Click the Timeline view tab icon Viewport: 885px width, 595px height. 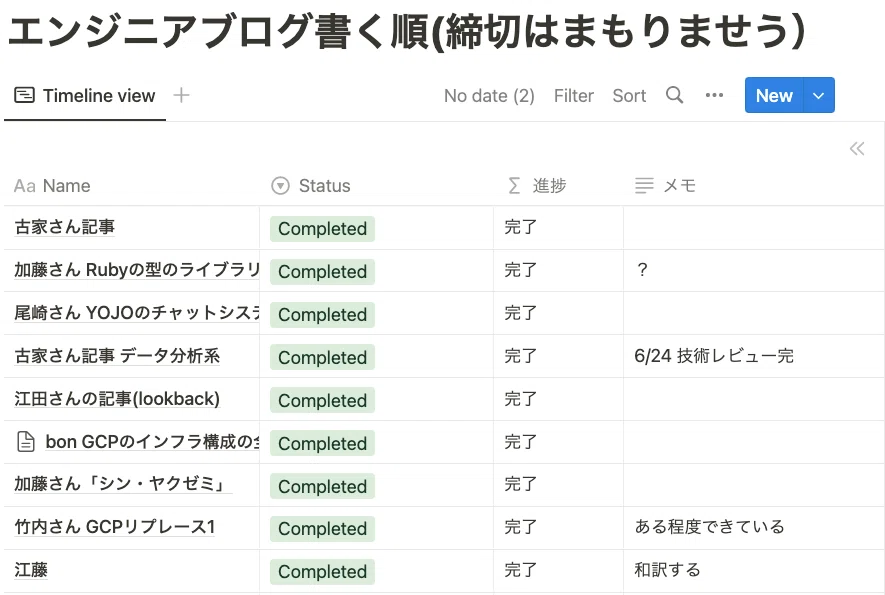pos(24,95)
